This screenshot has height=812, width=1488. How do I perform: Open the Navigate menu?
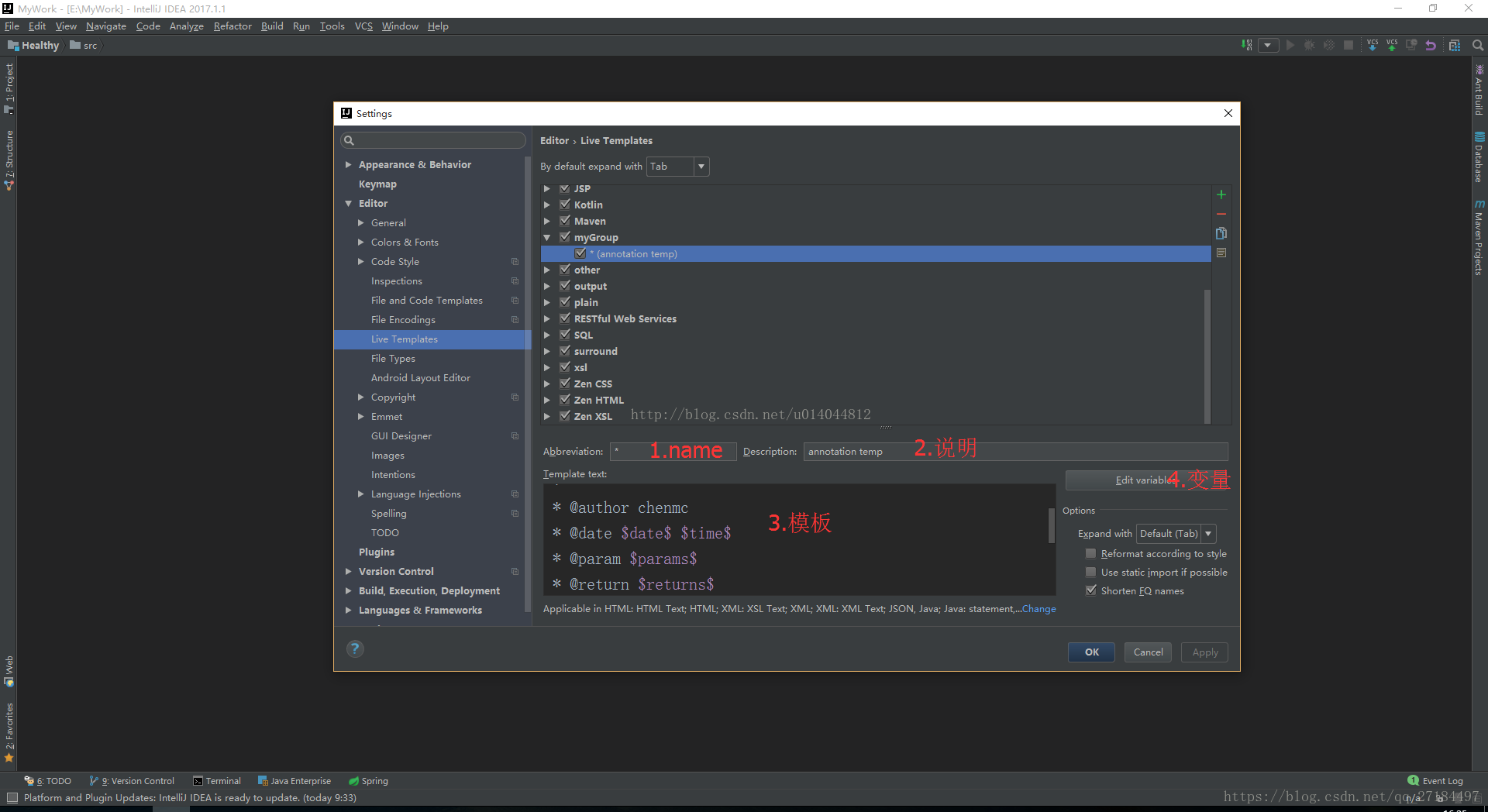(x=105, y=26)
